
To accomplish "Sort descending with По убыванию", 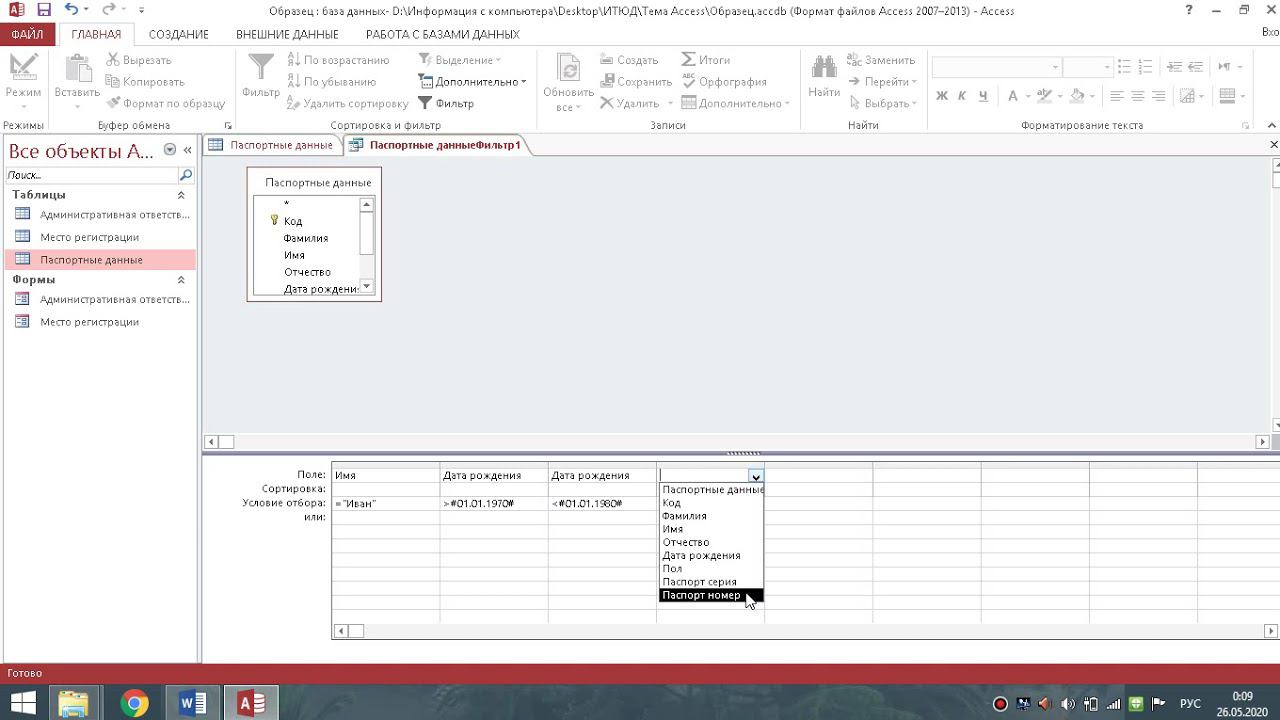I will click(x=331, y=82).
